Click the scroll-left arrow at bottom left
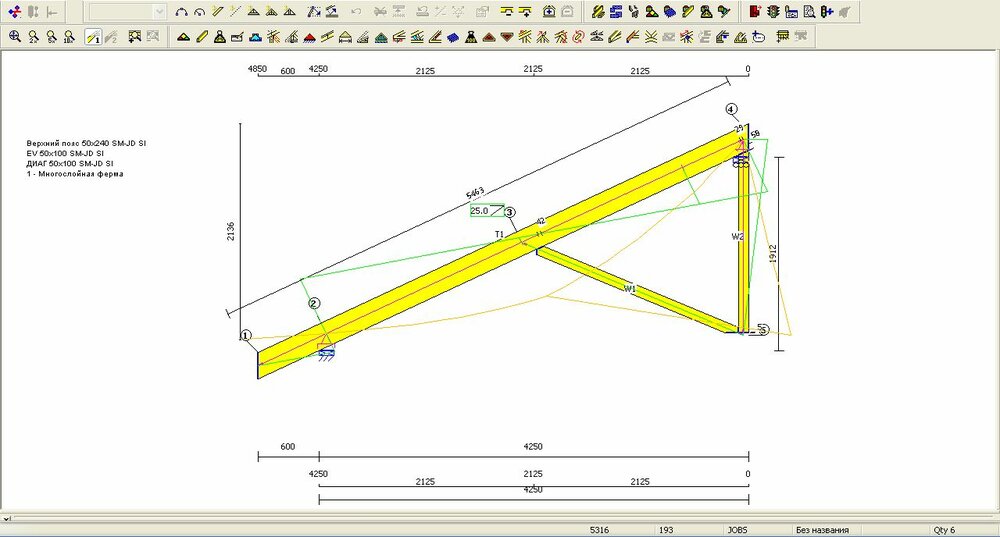 click(6, 519)
